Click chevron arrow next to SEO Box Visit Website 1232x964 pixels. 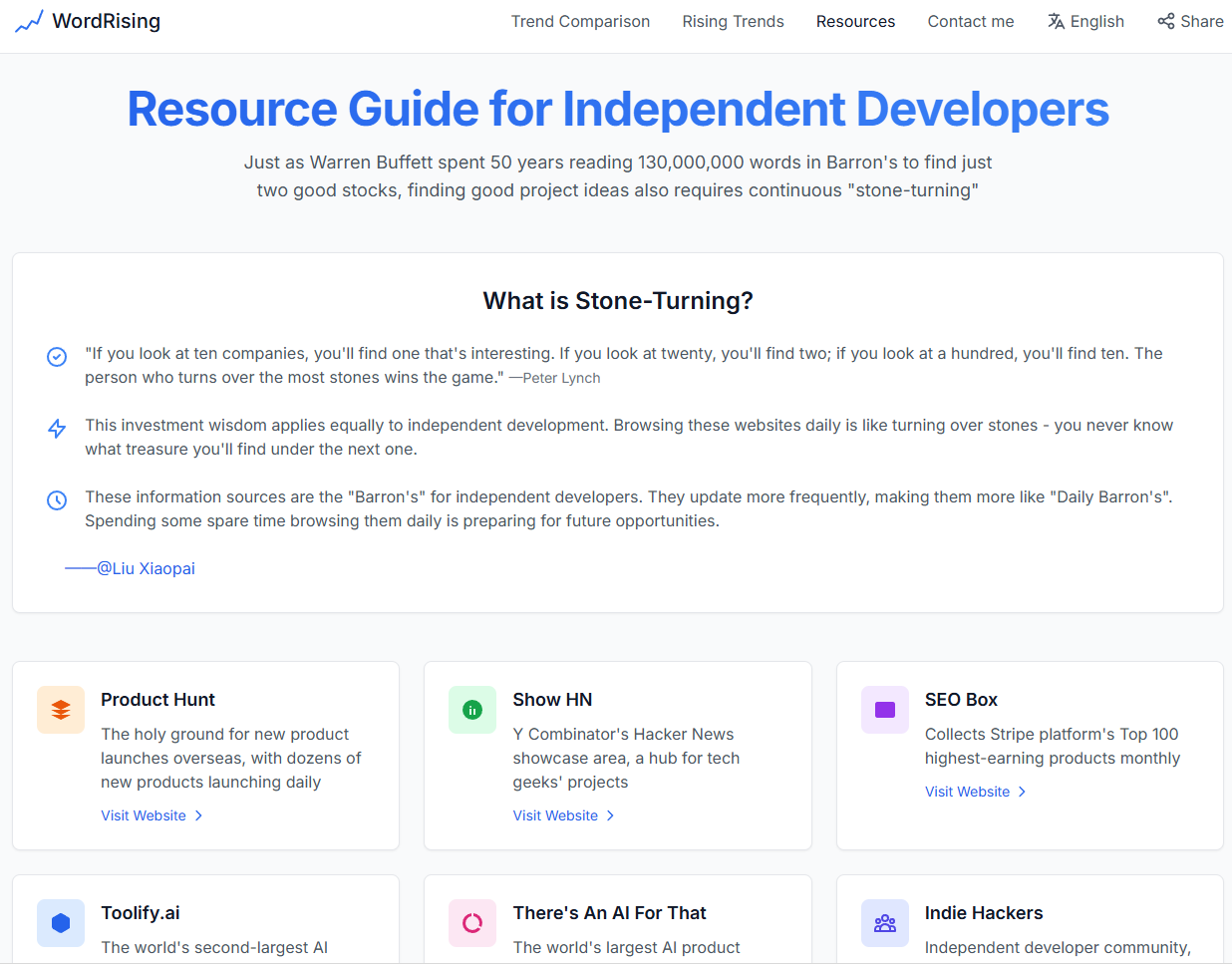(x=1022, y=792)
